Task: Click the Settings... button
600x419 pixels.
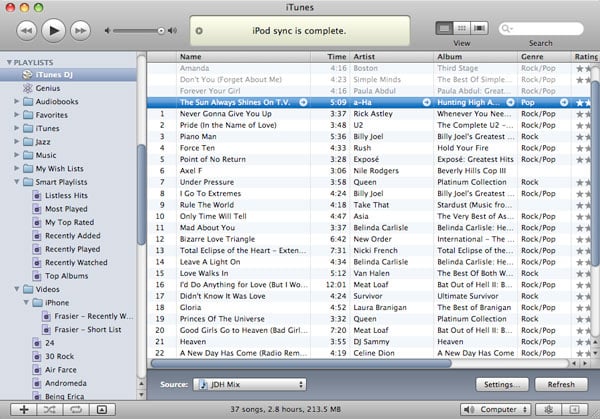Action: pos(502,385)
